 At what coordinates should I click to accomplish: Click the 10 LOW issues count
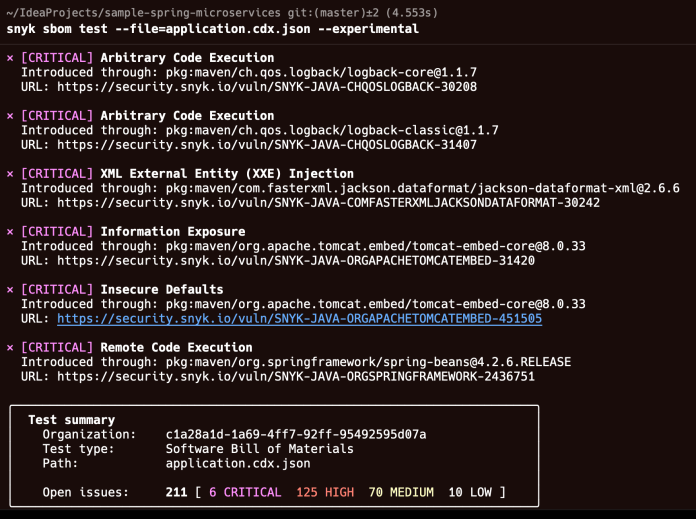pos(470,492)
